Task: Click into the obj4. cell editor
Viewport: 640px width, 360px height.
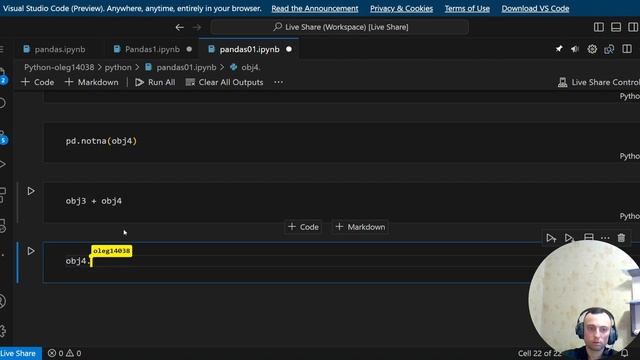Action: 286,261
